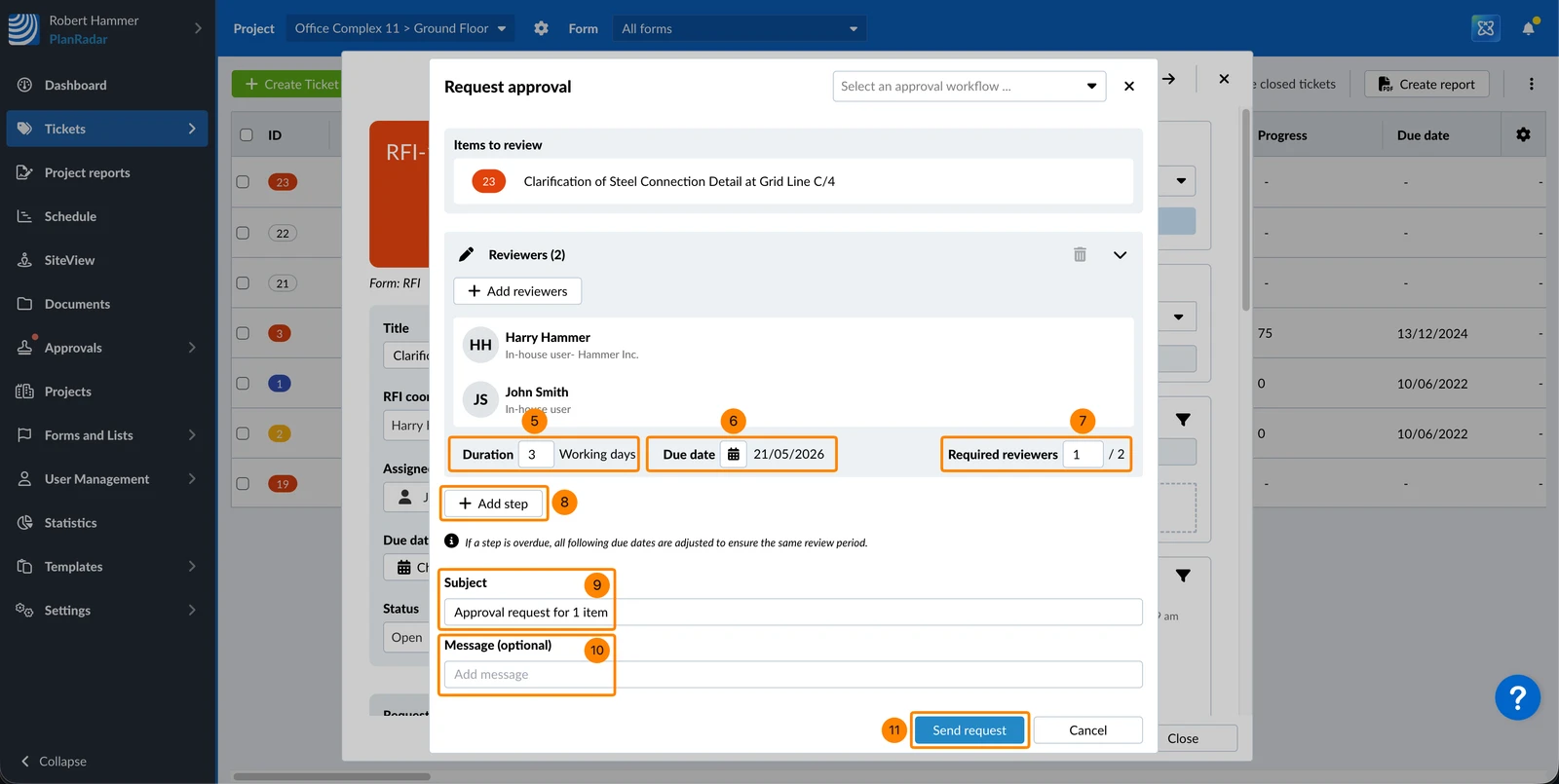Expand the Approvals submenu
Viewport: 1559px width, 784px height.
tap(192, 348)
